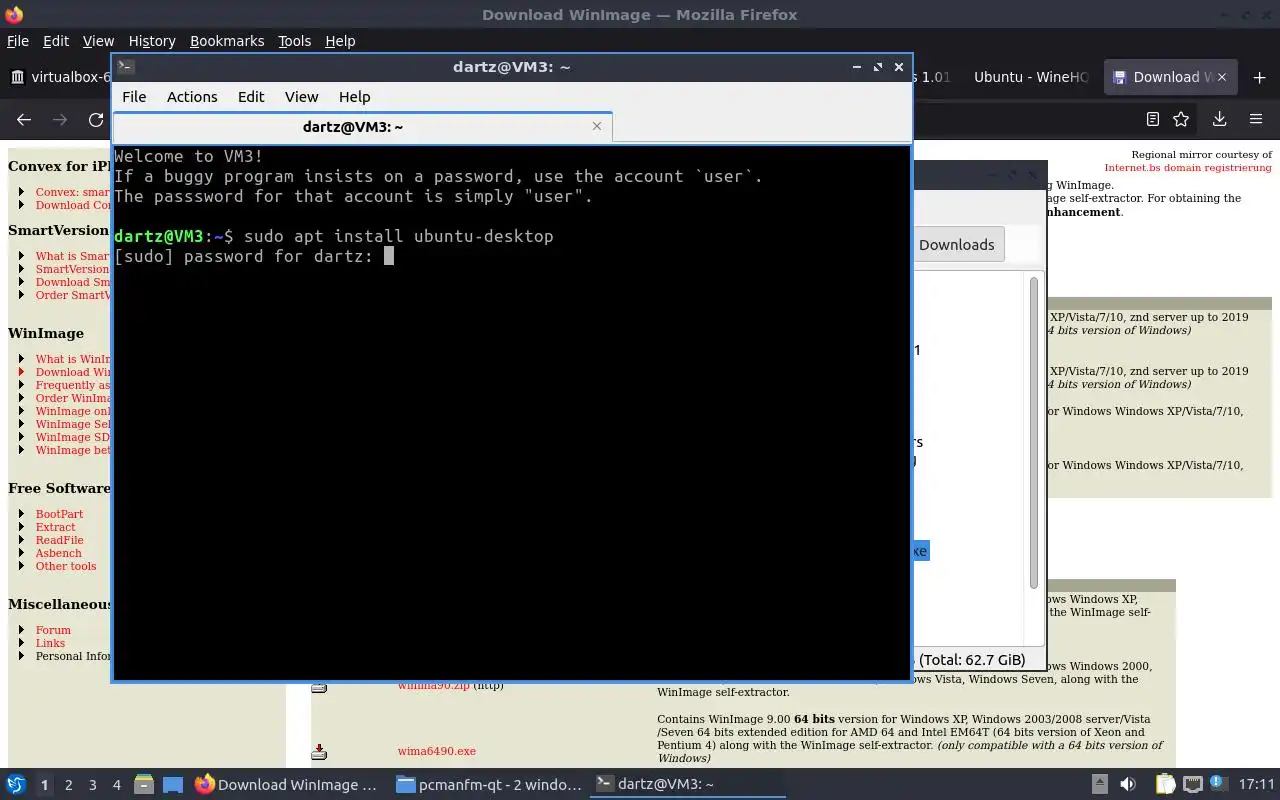
Task: Open the ReadFile link
Action: (x=59, y=540)
